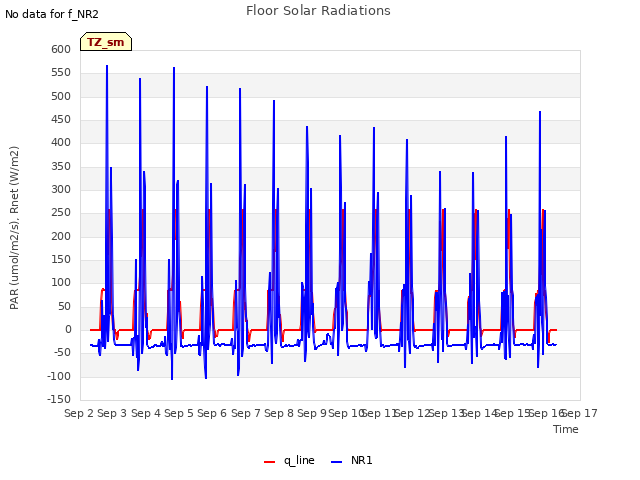Click the 0 y-axis tick label

coord(68,330)
